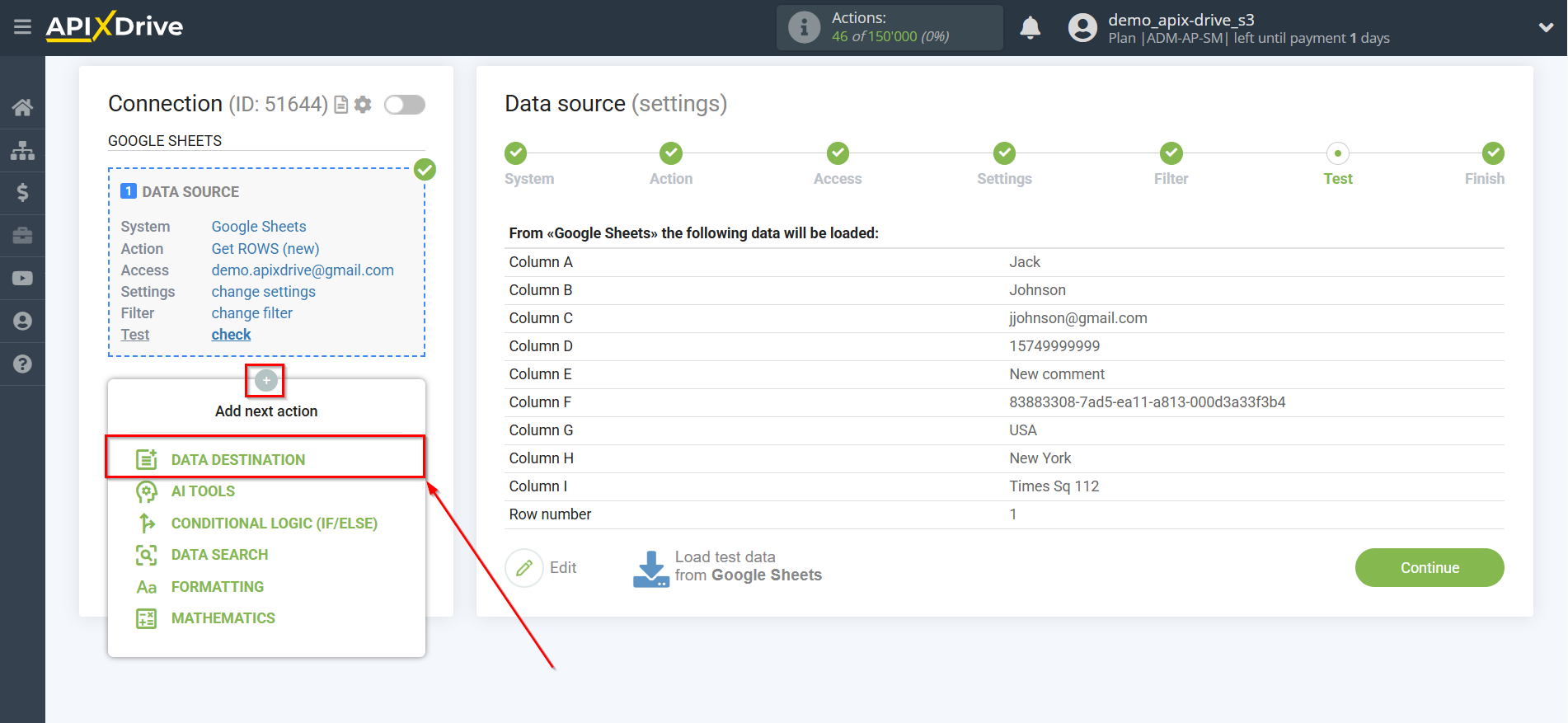The image size is (1568, 723).
Task: Go to Settings step
Action: point(1004,153)
